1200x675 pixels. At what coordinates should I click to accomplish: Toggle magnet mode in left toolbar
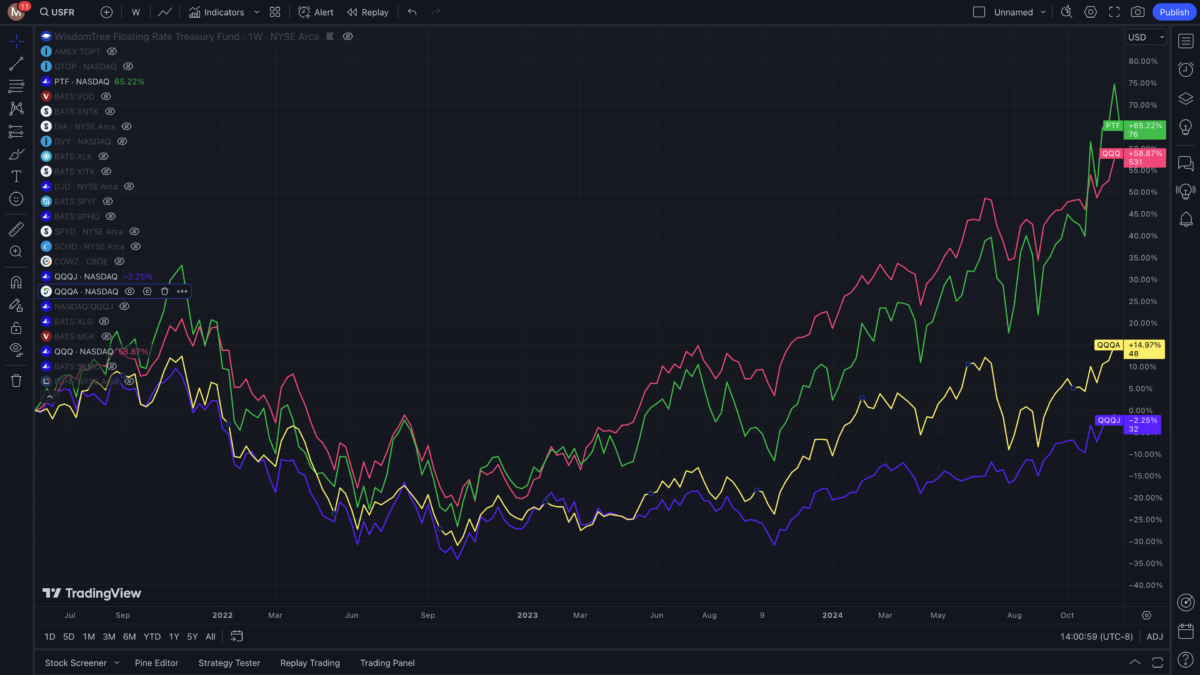pos(16,282)
